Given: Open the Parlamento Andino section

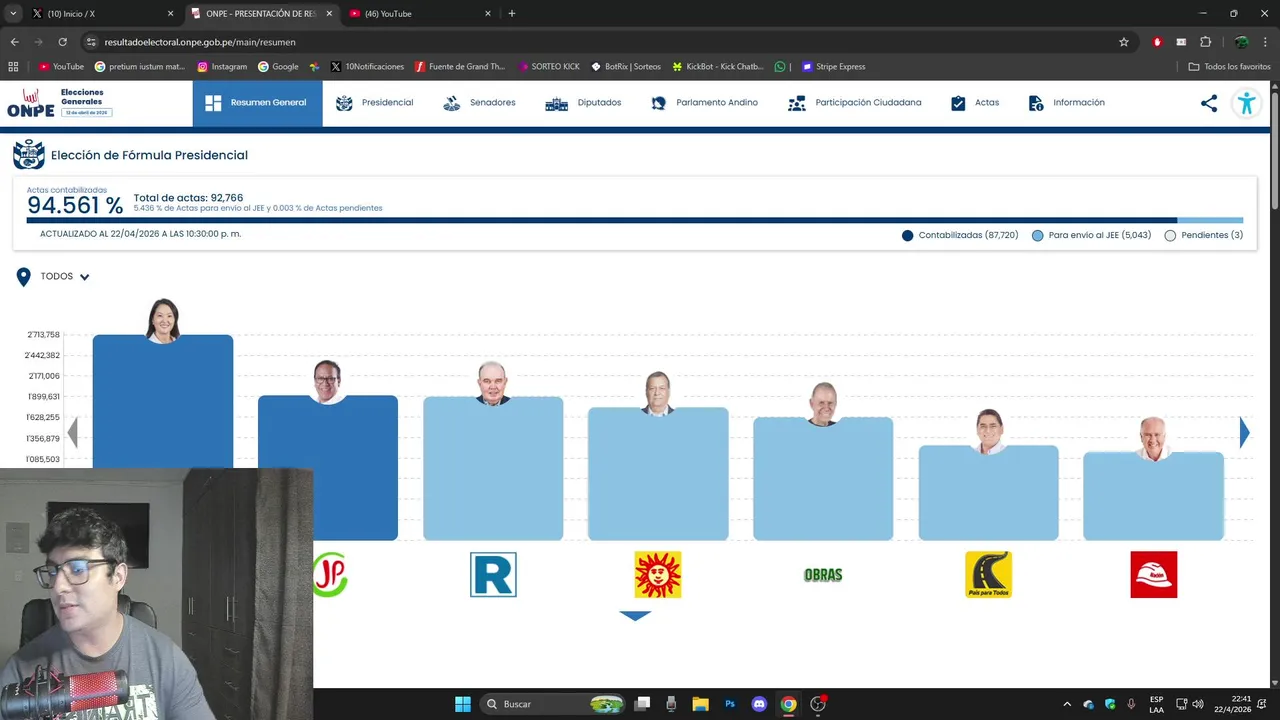Looking at the screenshot, I should click(704, 103).
